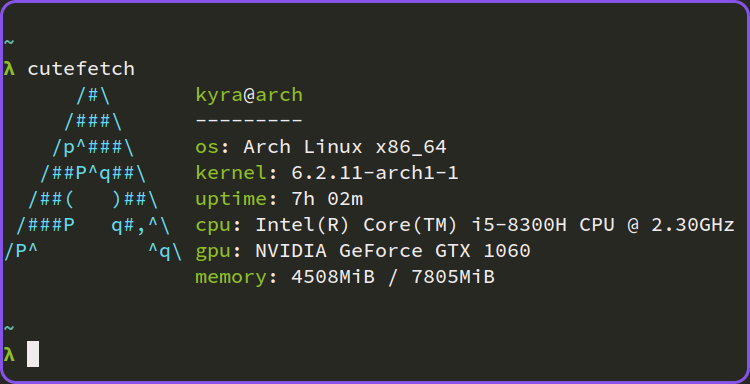Image resolution: width=750 pixels, height=384 pixels.
Task: Select the kernel label
Action: 232,173
